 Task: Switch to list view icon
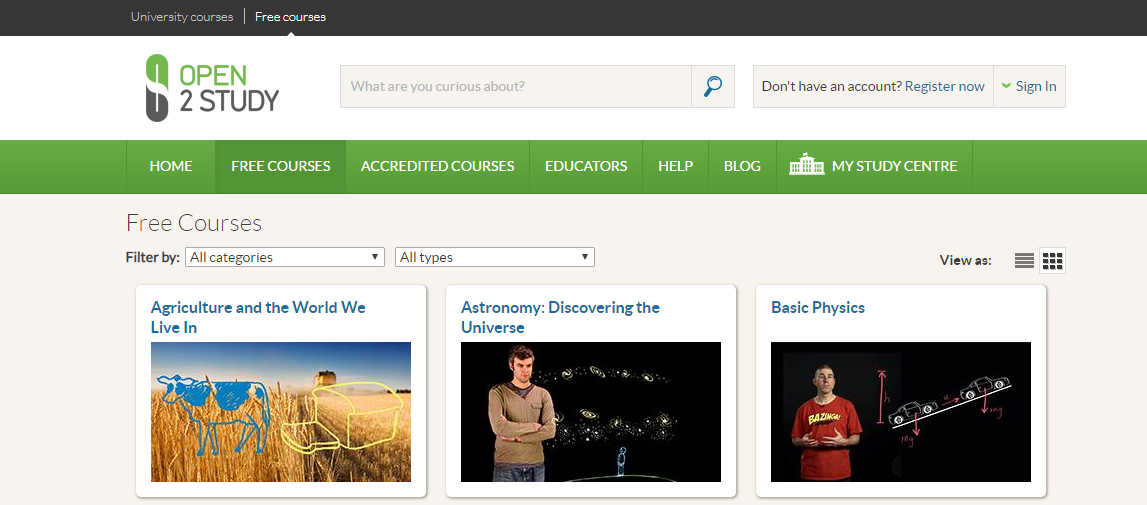tap(1024, 261)
